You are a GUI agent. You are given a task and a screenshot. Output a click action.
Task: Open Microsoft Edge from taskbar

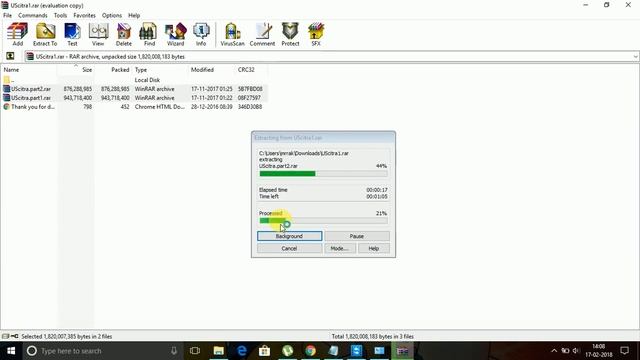coord(242,351)
